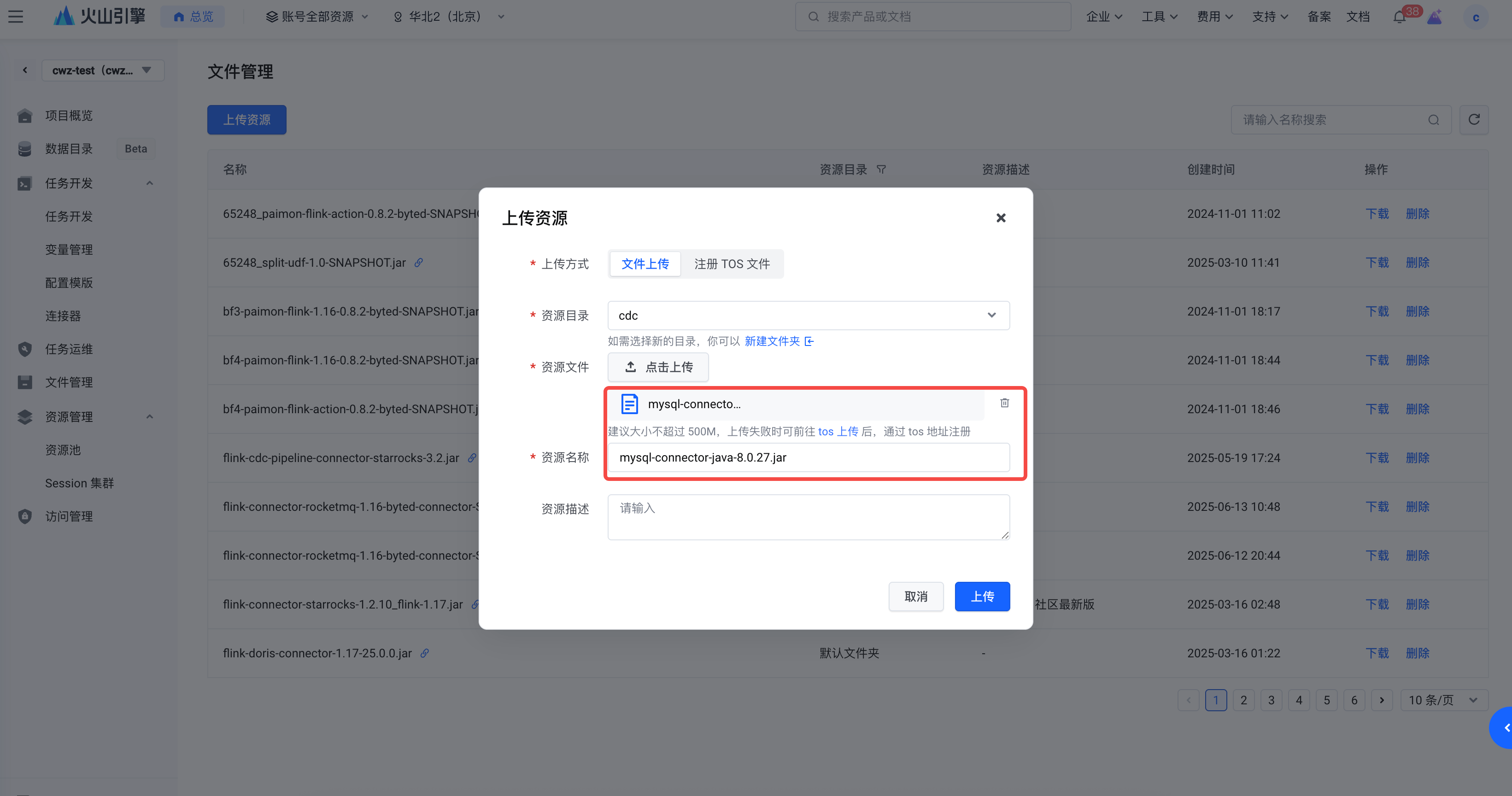The image size is (1512, 796).
Task: Open the hamburger menu at top left
Action: [x=16, y=17]
